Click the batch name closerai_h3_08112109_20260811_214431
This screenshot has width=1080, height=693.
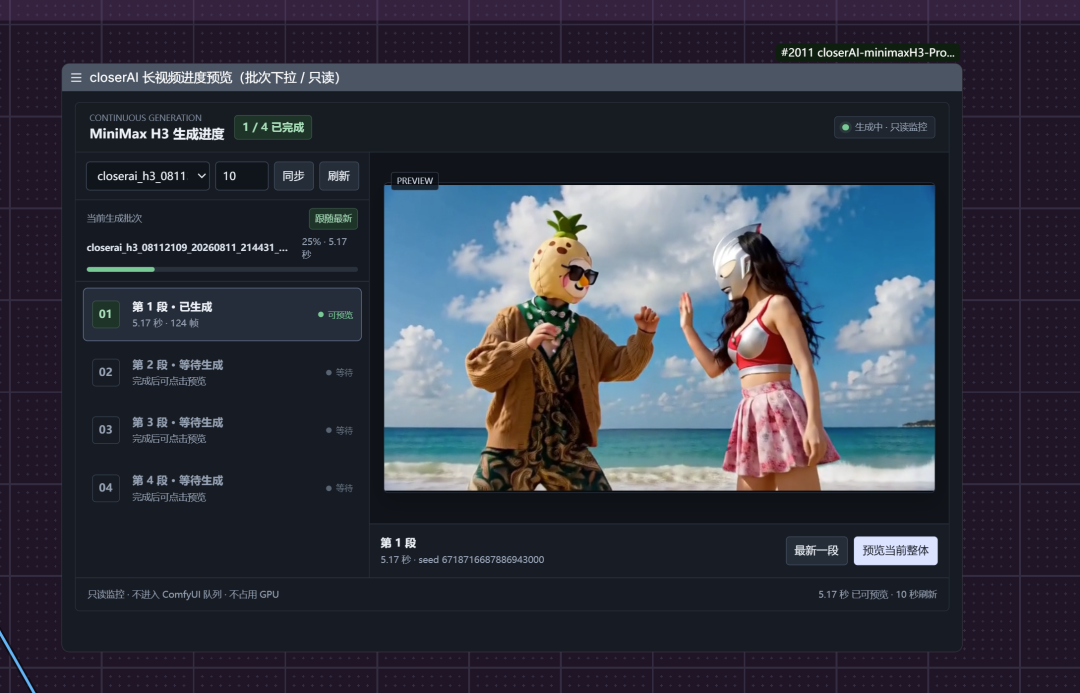tap(187, 247)
